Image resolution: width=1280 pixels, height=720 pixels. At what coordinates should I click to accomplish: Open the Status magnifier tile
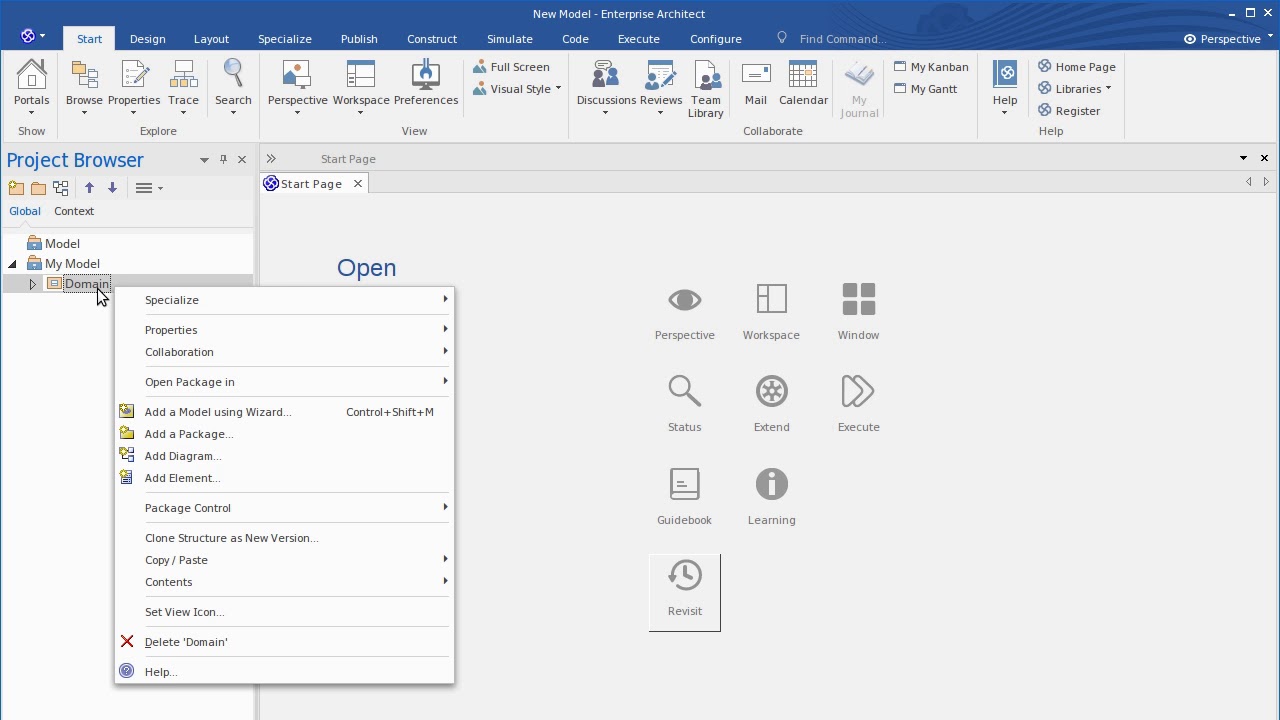[685, 404]
